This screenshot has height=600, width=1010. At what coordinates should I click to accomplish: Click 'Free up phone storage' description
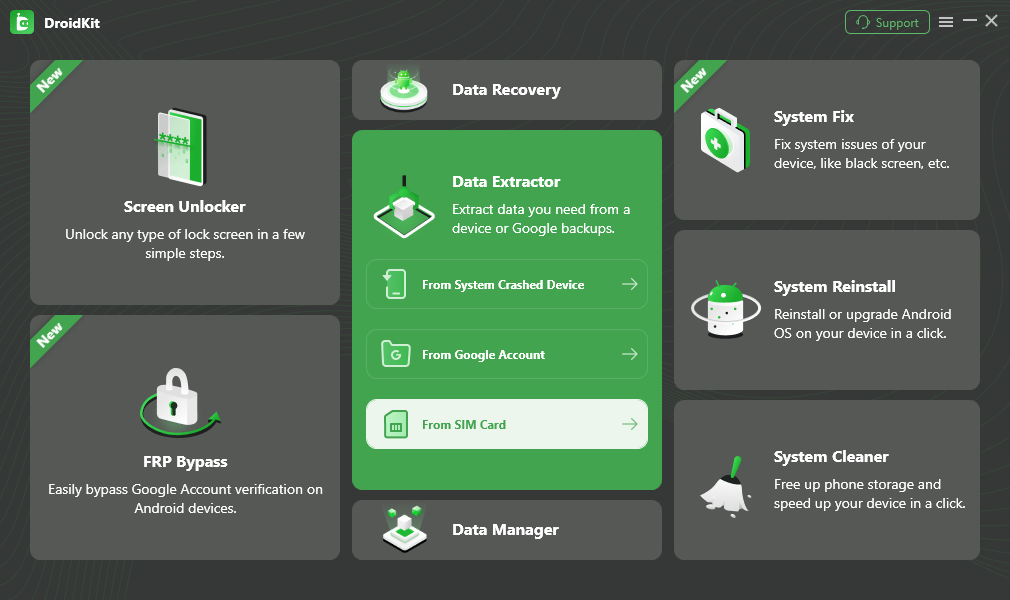[x=870, y=494]
